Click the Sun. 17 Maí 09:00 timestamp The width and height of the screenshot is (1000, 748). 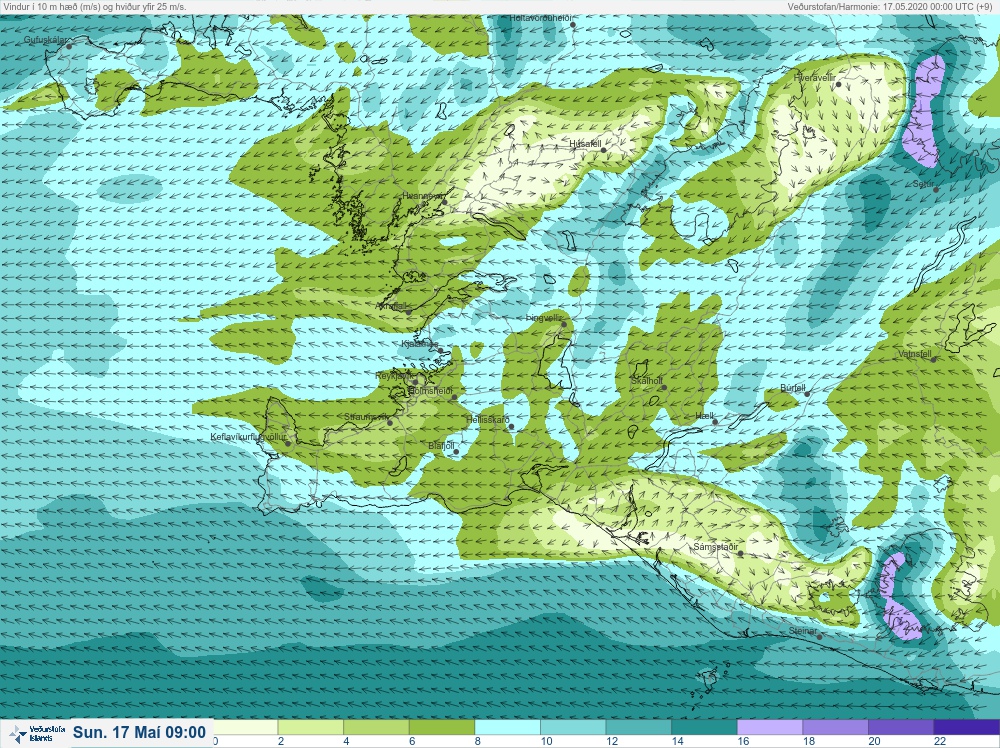(139, 732)
